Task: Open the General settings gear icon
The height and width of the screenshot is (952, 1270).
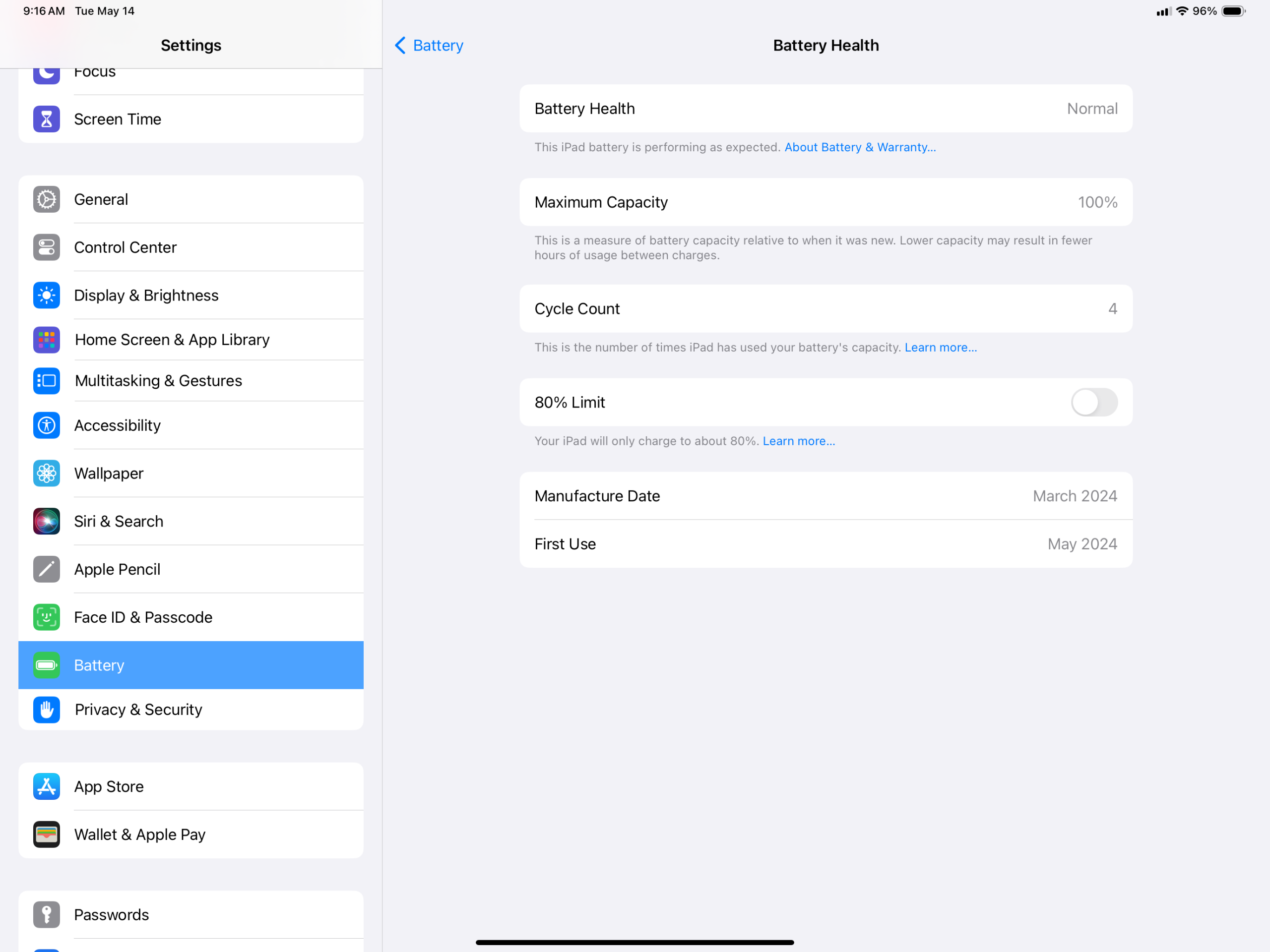Action: pyautogui.click(x=46, y=199)
